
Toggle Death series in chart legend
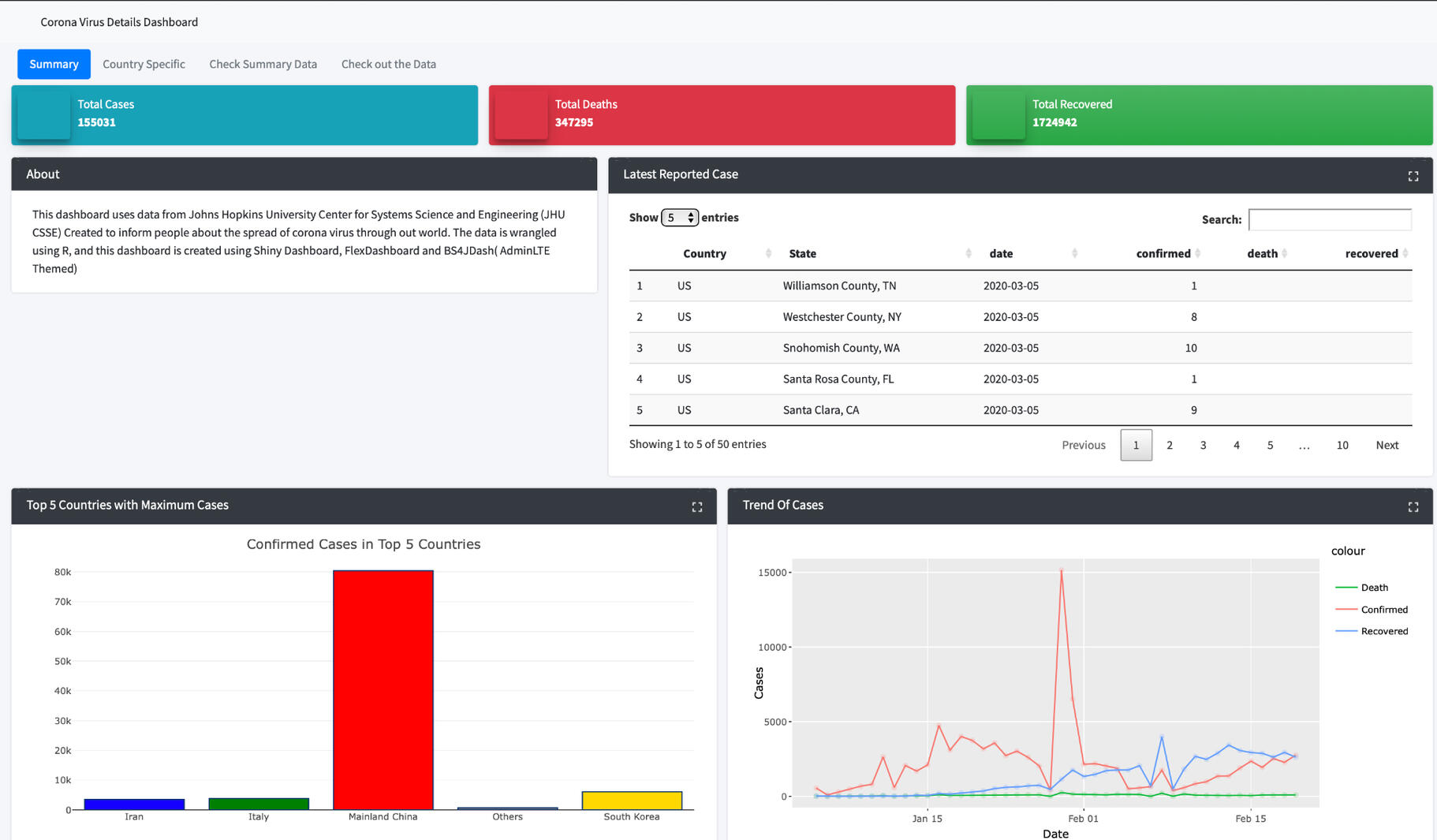point(1373,588)
